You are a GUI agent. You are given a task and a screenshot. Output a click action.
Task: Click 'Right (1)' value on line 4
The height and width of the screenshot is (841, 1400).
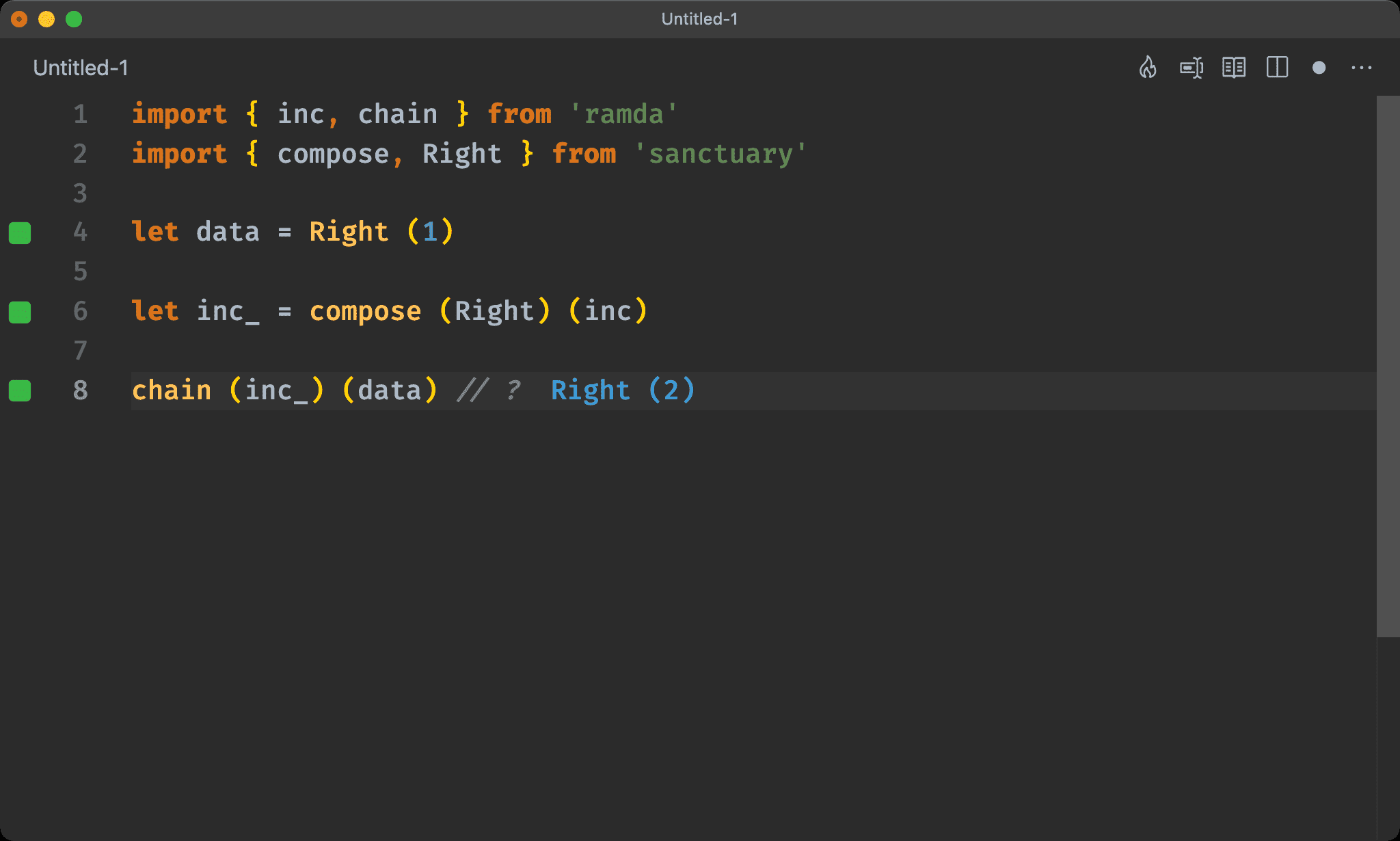coord(381,232)
